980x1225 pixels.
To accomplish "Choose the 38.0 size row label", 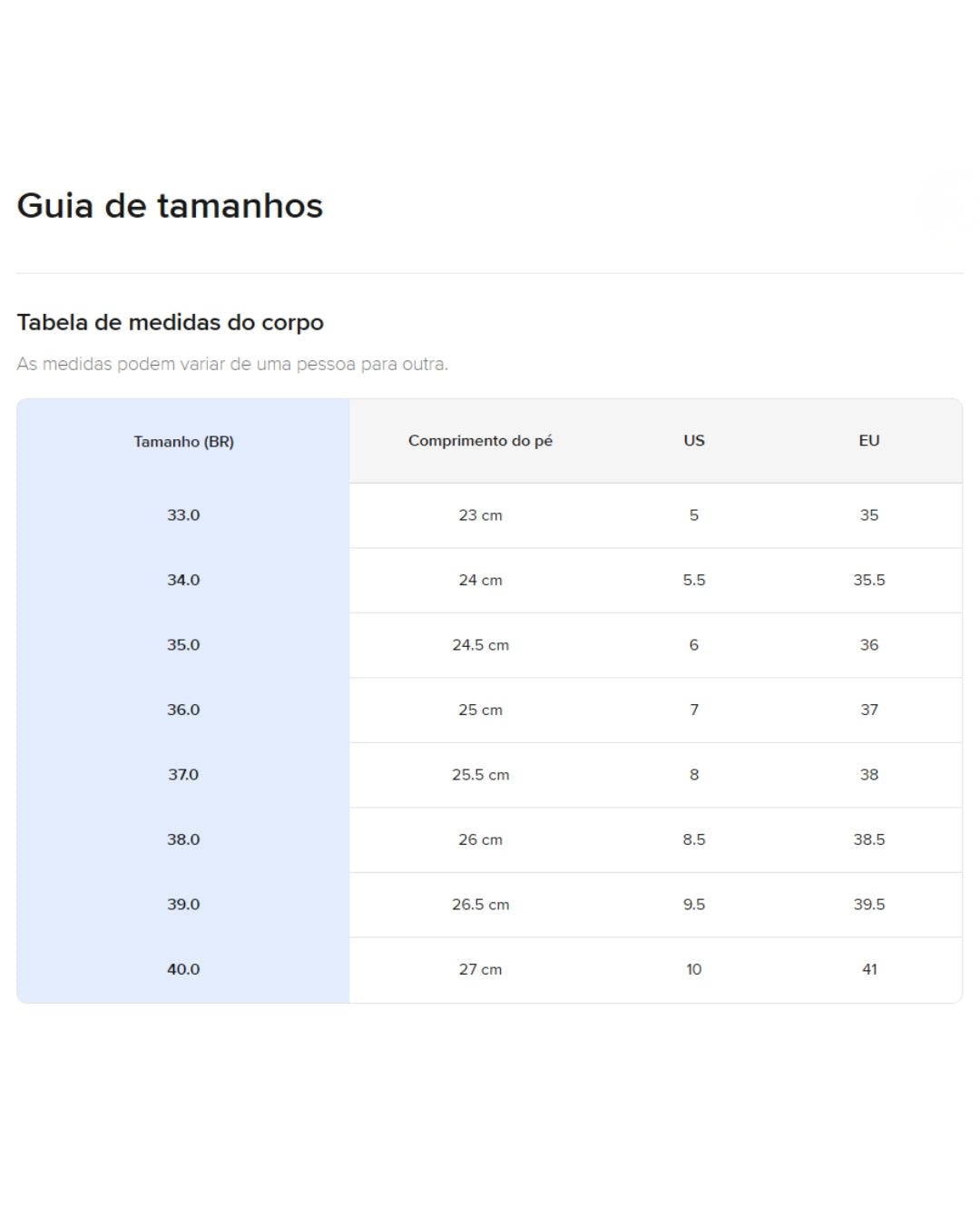I will coord(183,839).
